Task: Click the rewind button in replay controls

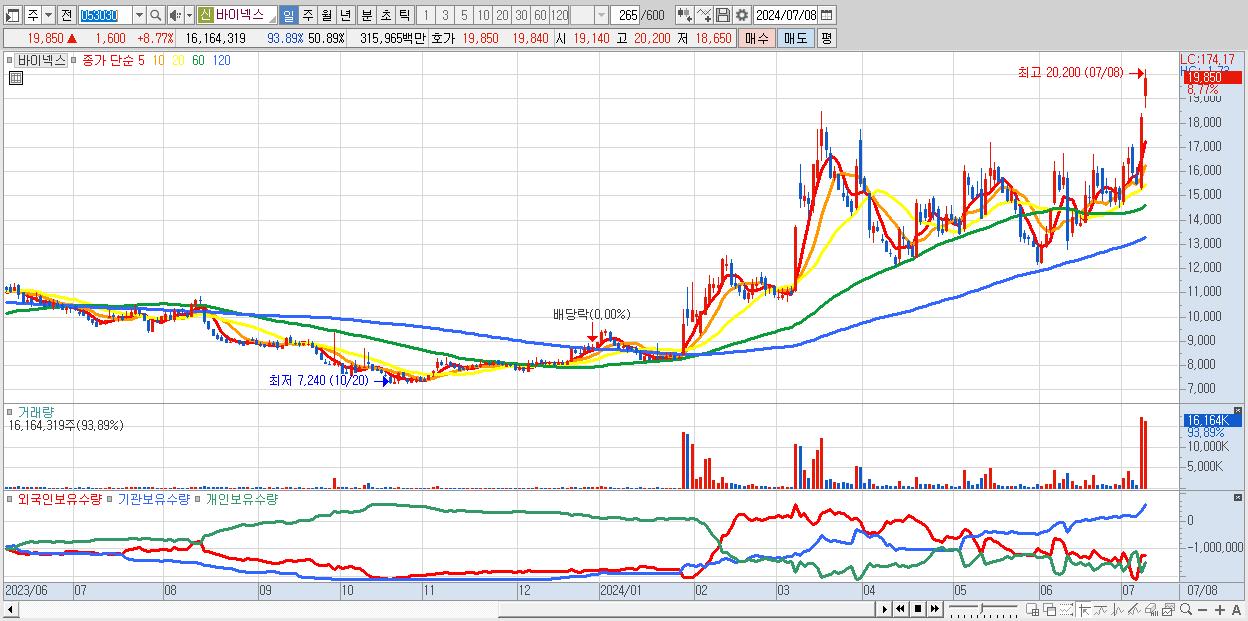Action: [901, 609]
